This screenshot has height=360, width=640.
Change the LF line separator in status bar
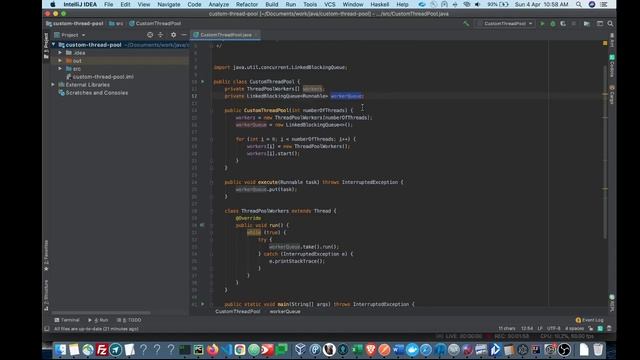540,329
